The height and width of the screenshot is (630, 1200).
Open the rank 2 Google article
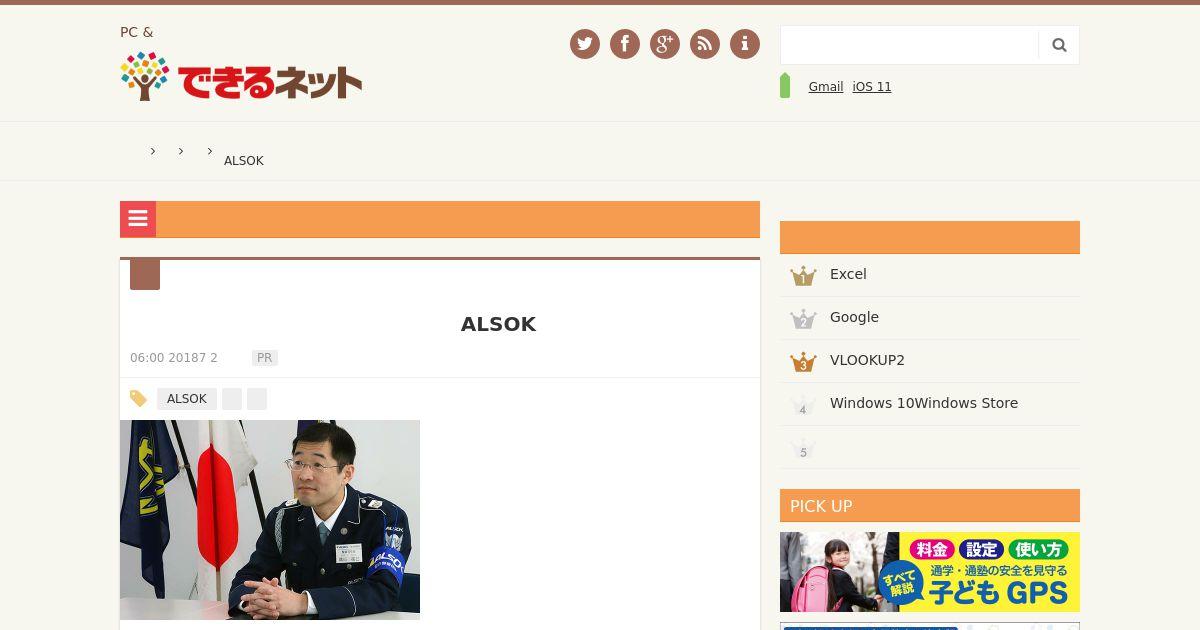[930, 318]
